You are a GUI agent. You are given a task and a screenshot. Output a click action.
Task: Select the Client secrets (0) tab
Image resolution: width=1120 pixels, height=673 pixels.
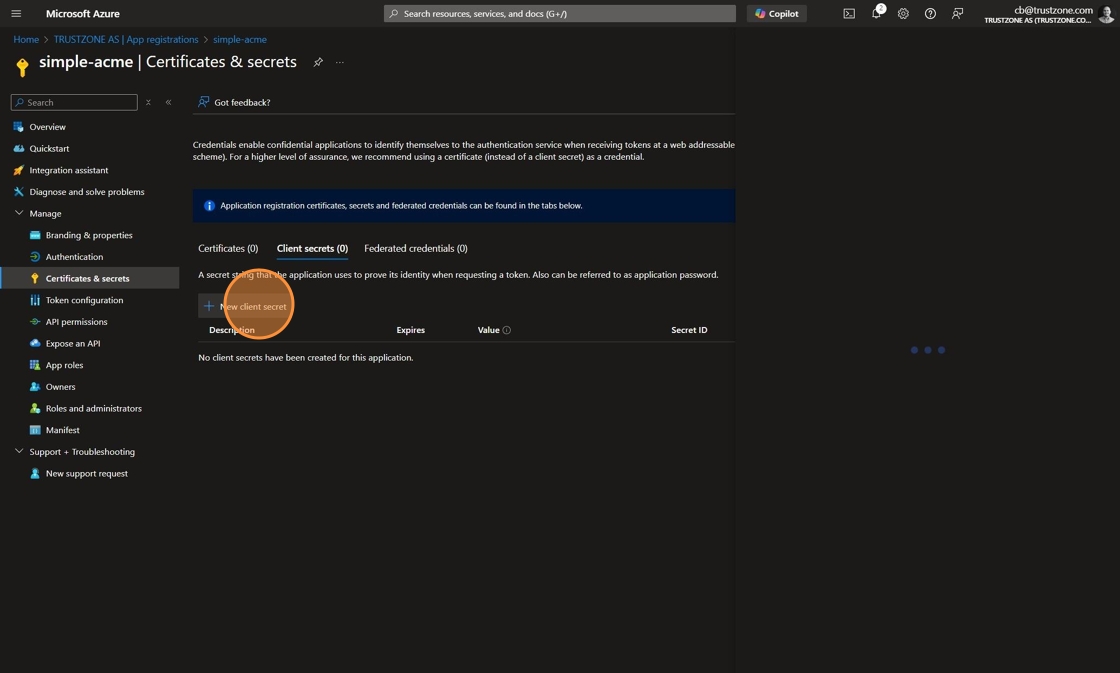tap(312, 249)
